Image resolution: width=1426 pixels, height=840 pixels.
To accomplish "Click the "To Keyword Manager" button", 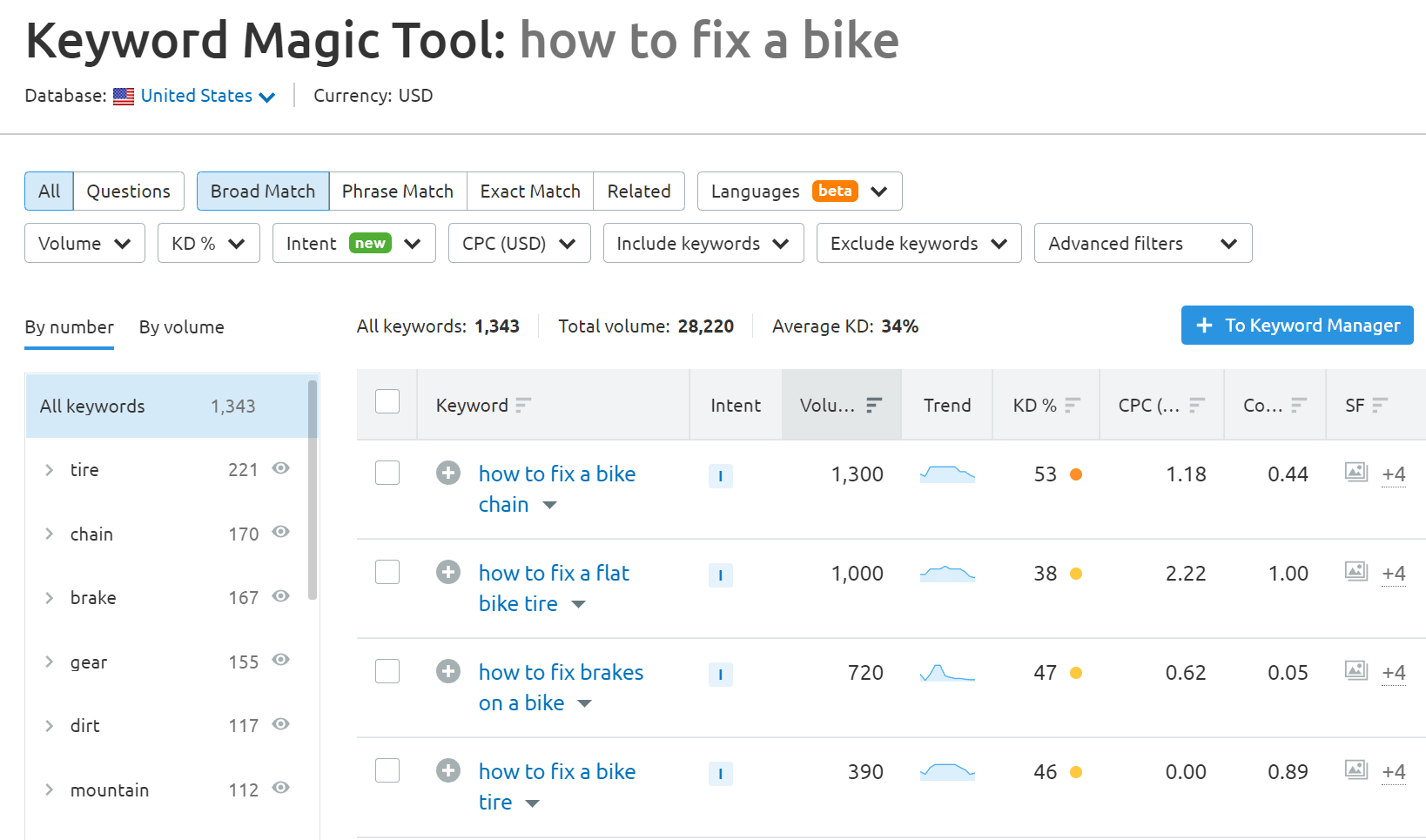I will tap(1296, 325).
